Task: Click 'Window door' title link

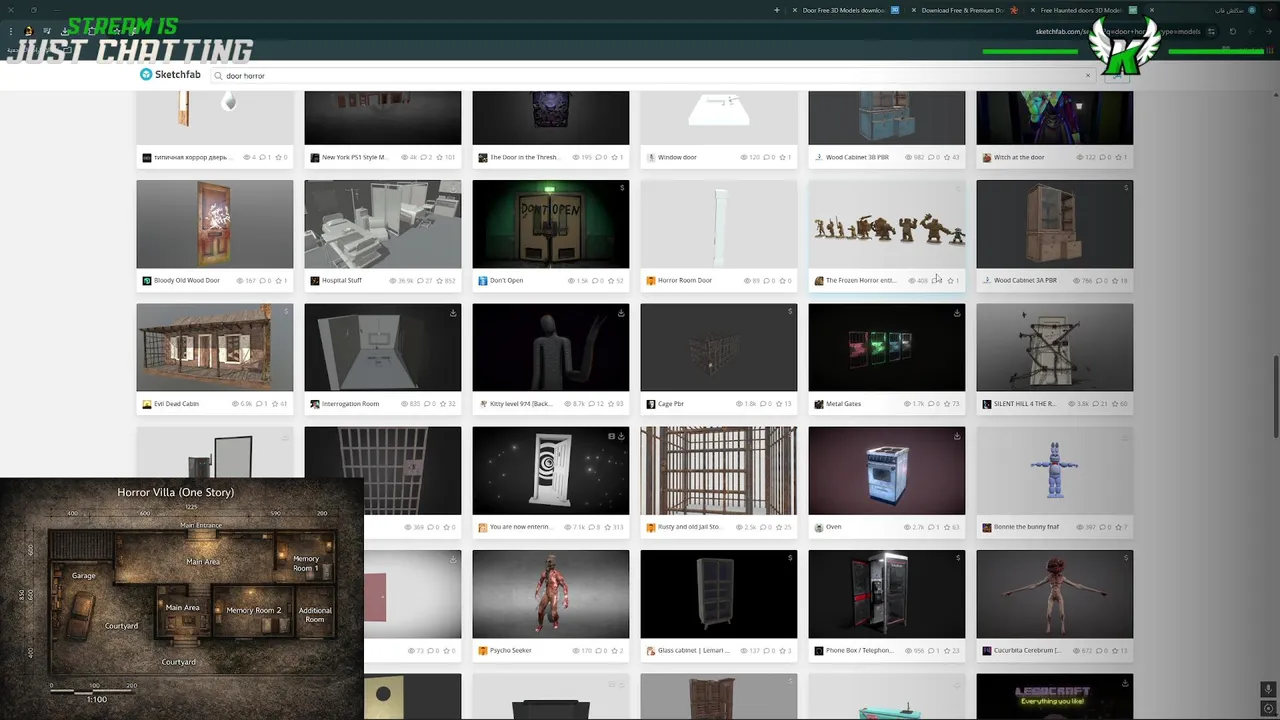Action: click(678, 157)
